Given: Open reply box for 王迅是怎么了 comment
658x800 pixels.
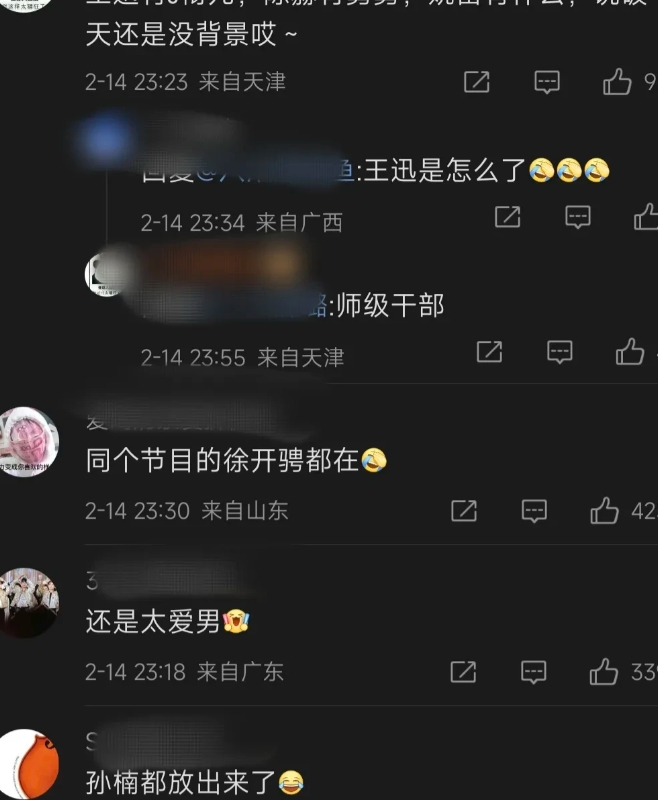Looking at the screenshot, I should [x=578, y=217].
